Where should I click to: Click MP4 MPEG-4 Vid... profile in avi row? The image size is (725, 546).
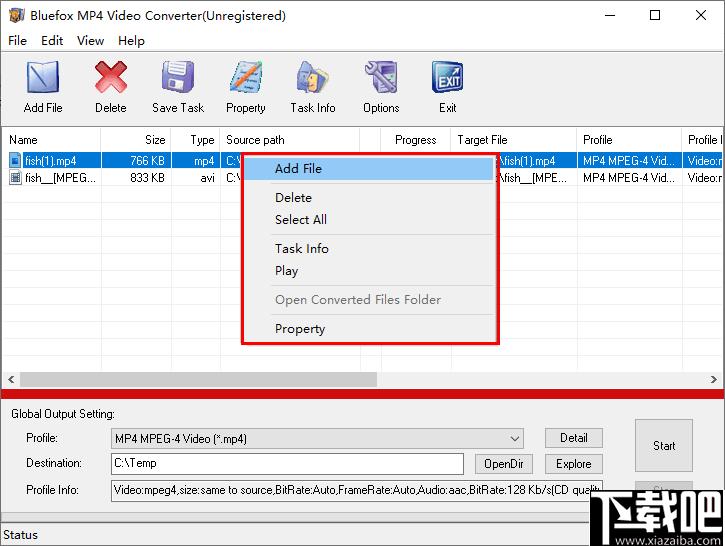628,178
